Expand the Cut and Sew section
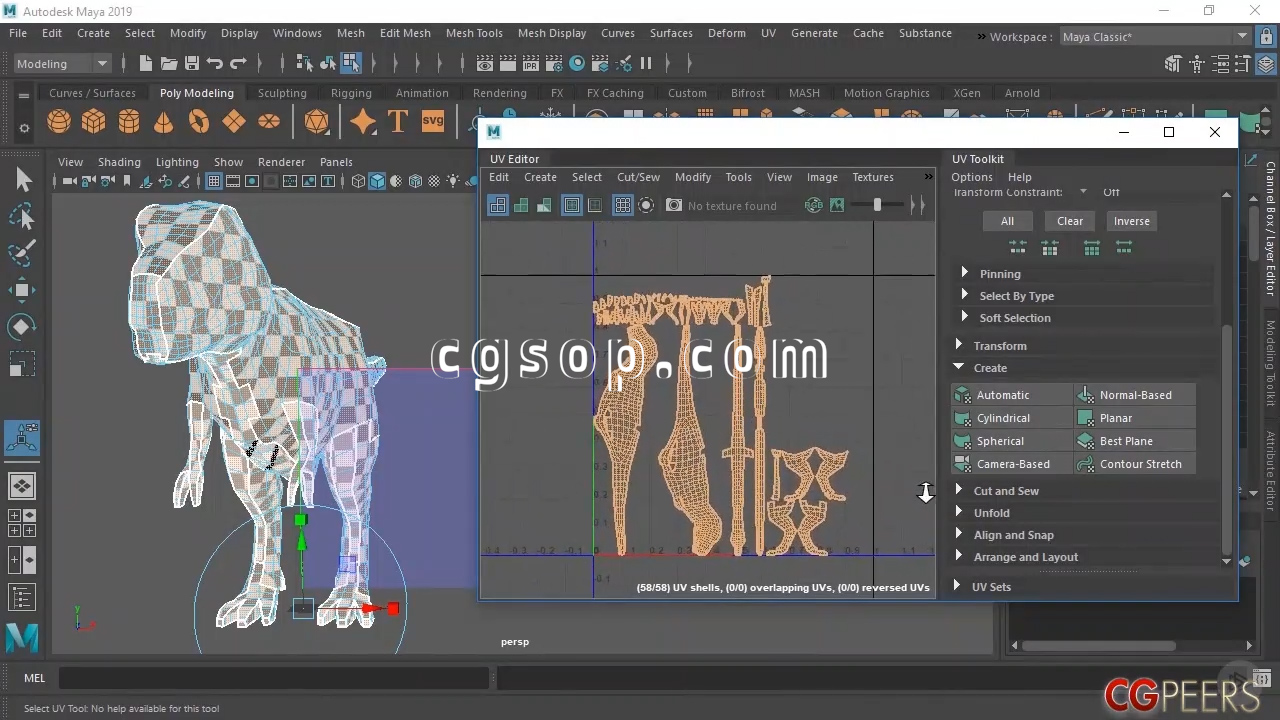This screenshot has width=1280, height=720. click(1006, 491)
